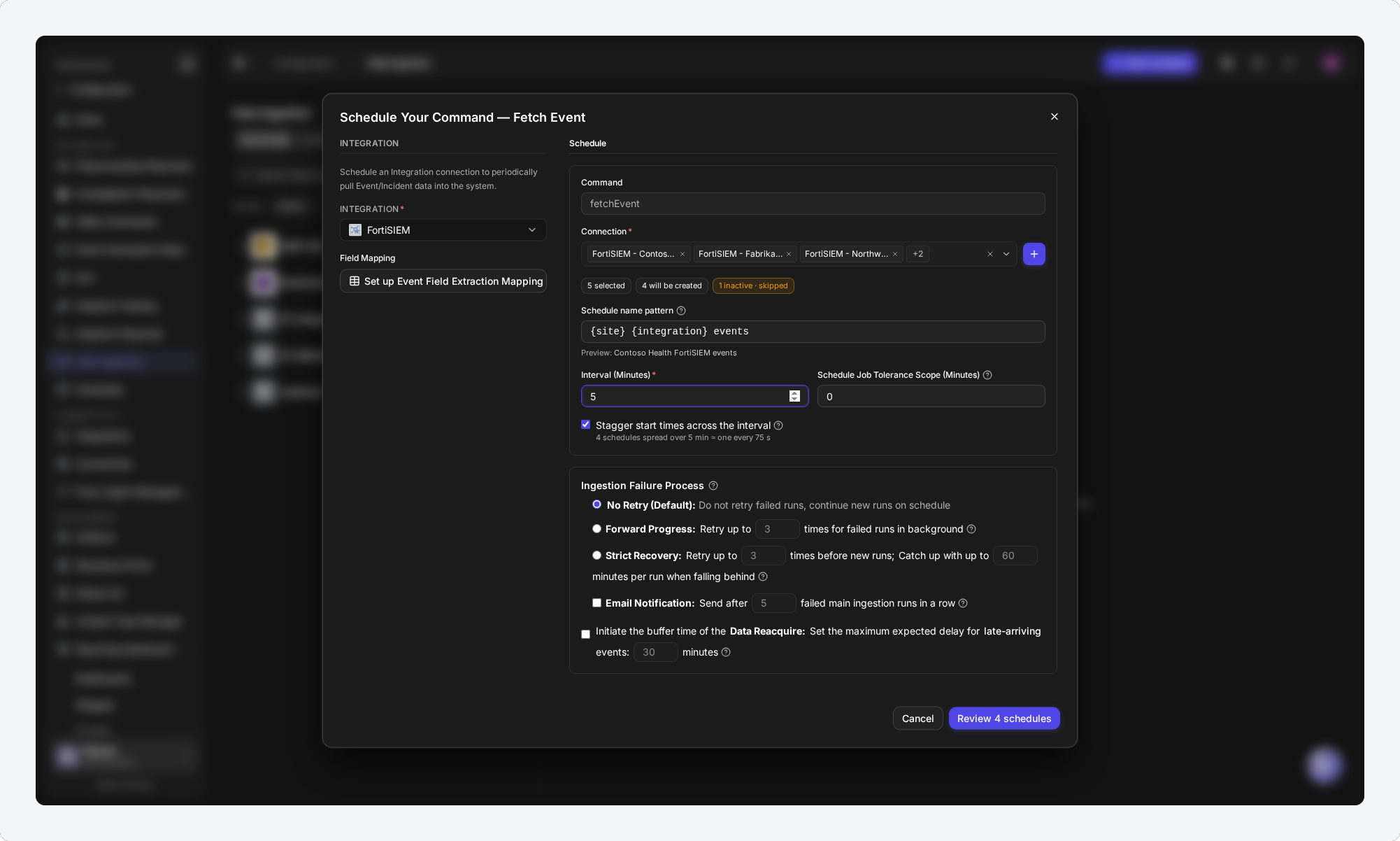The height and width of the screenshot is (841, 1400).
Task: Click the 4 will be created badge
Action: click(672, 285)
